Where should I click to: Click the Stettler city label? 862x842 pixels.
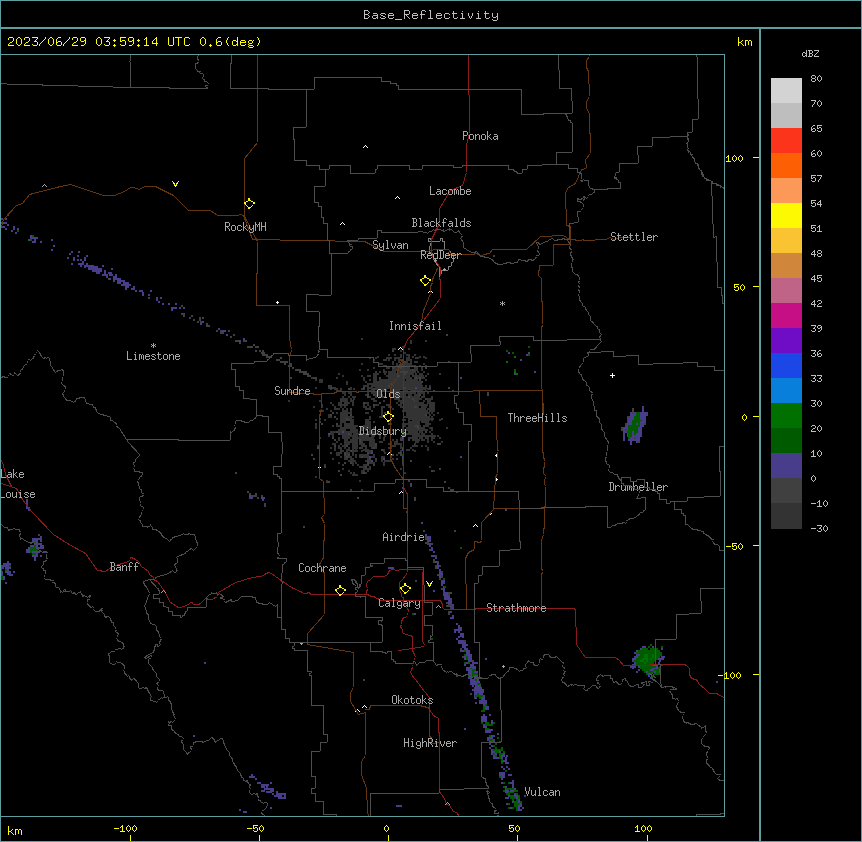633,237
